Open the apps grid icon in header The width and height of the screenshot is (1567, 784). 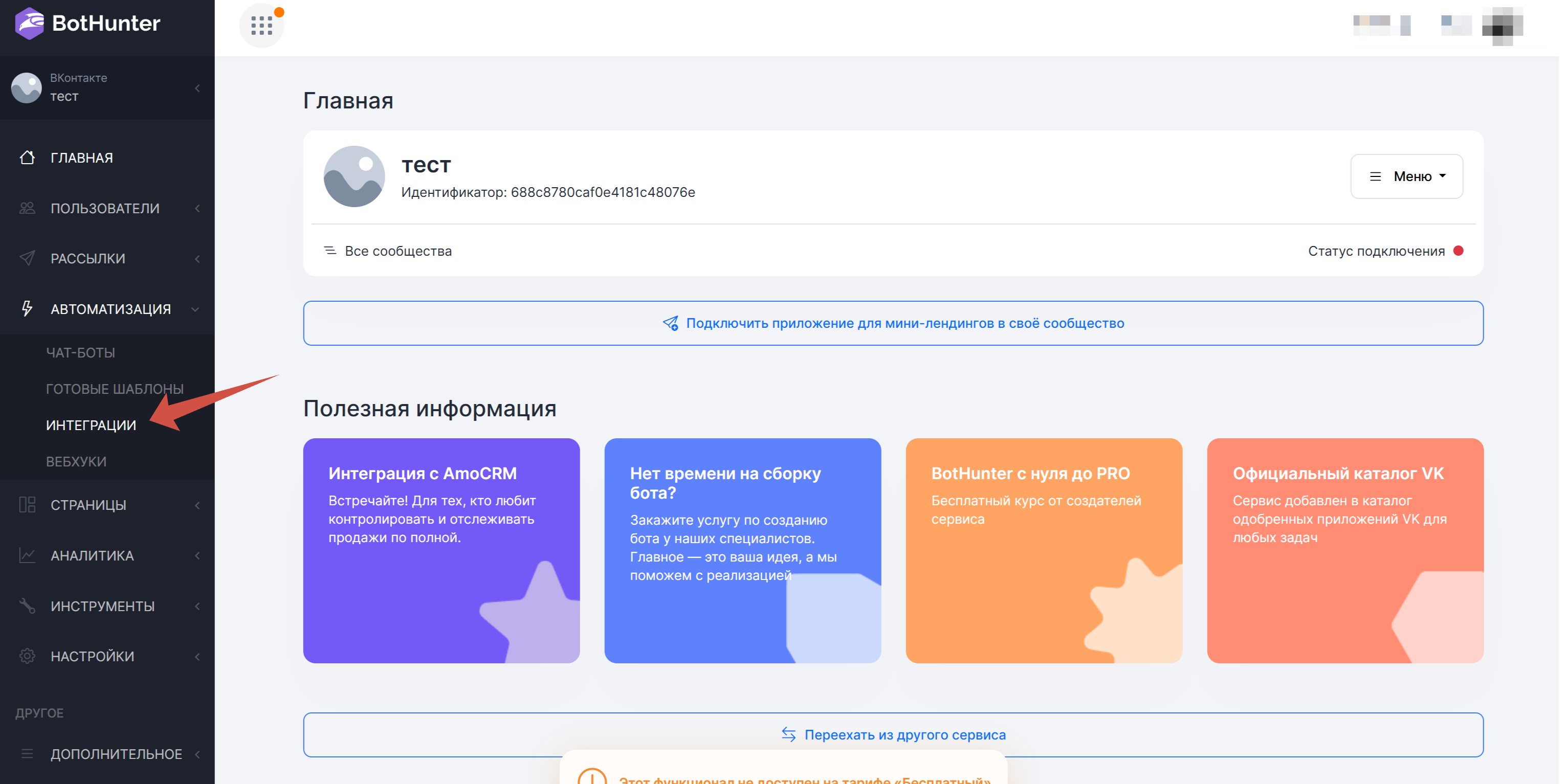261,25
